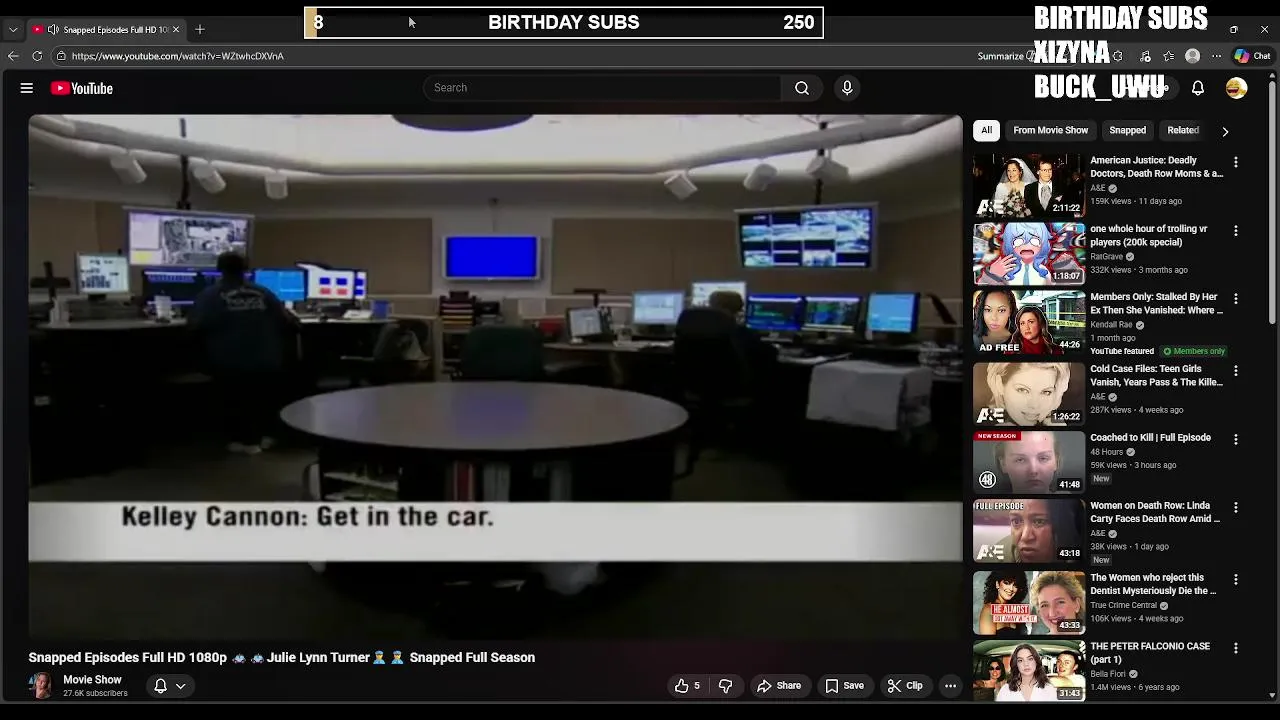Open Movie Show channel avatar
This screenshot has width=1280, height=720.
[41, 686]
